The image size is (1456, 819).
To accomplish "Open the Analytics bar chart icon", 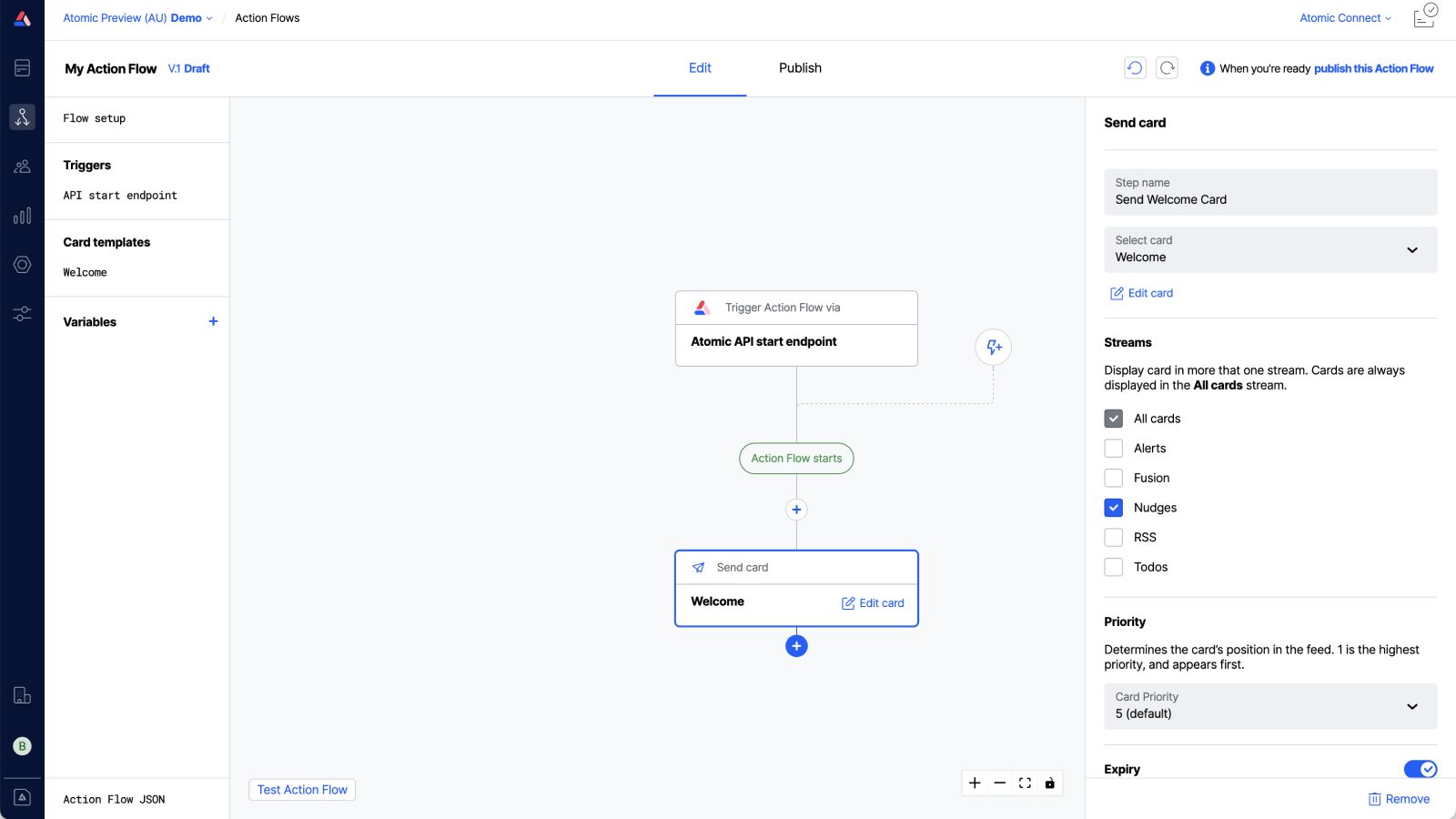I will click(x=23, y=216).
